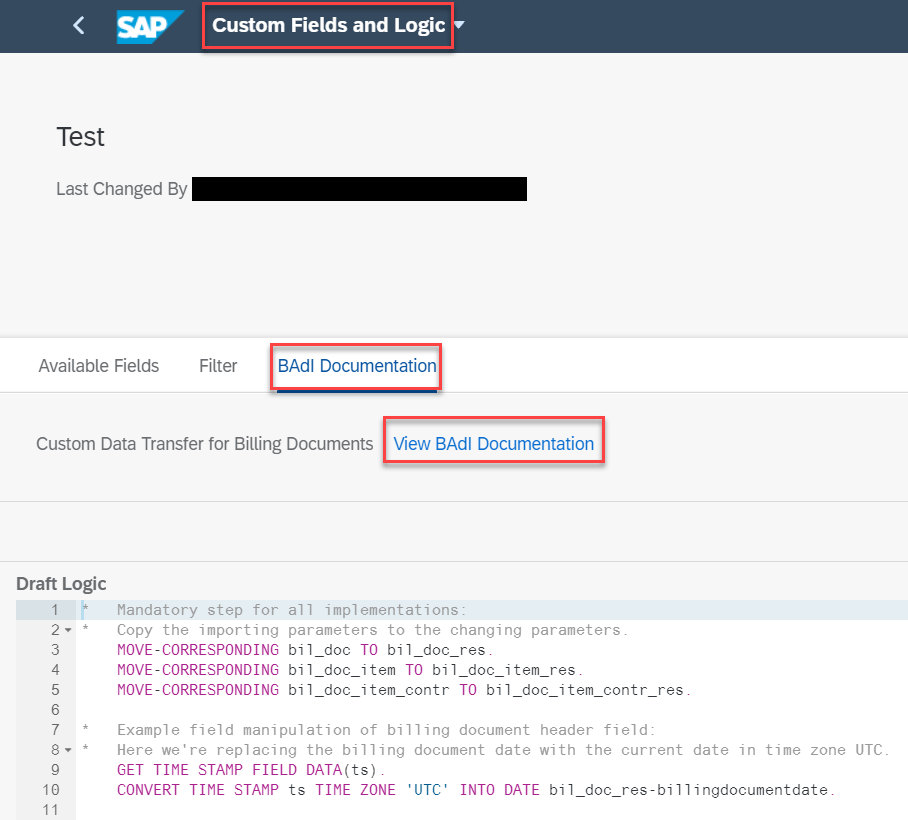Screen dimensions: 908x820
Task: Click the CONVERT TIME STAMP code line
Action: click(475, 790)
